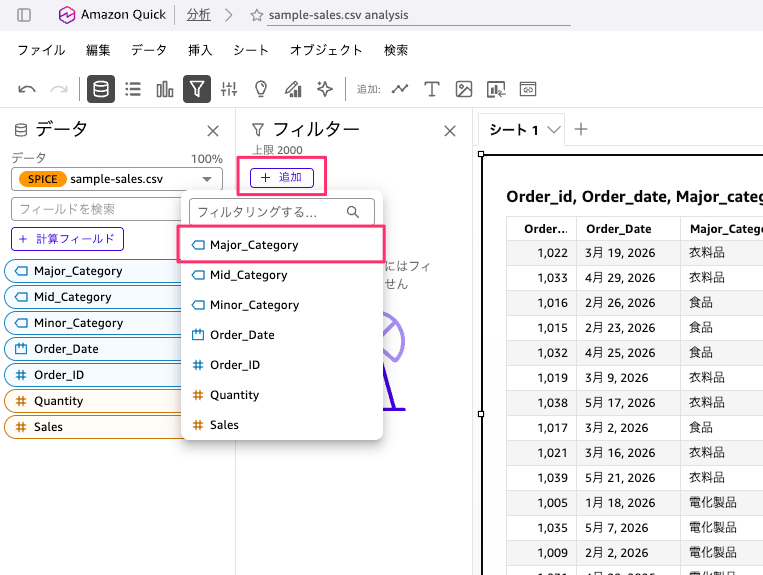
Task: Toggle the left navigation sidebar icon
Action: 24,15
